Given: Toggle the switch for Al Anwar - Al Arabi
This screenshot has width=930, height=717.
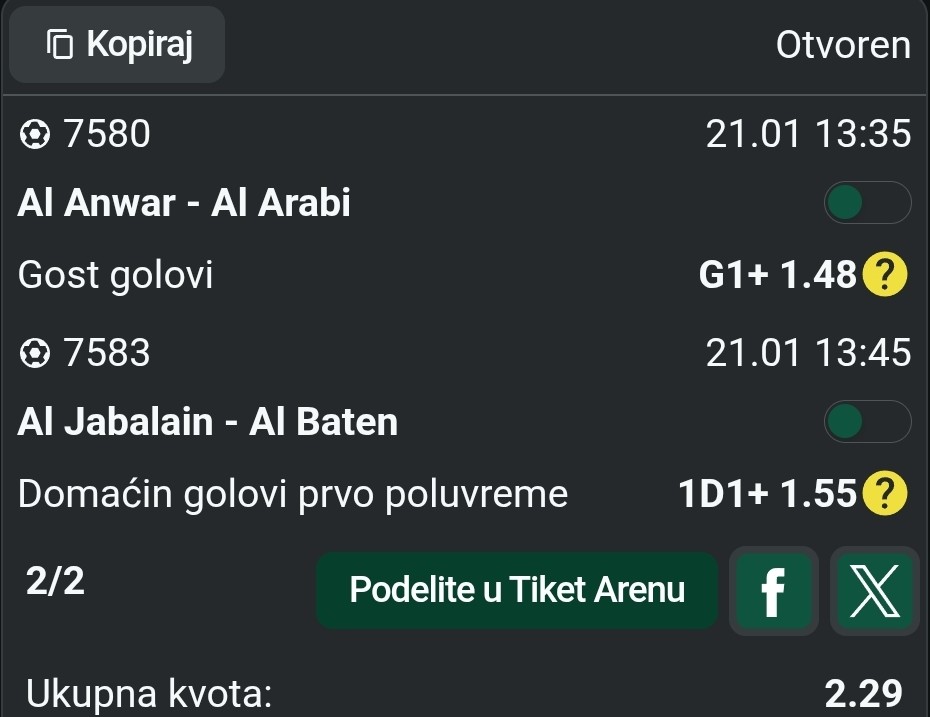Looking at the screenshot, I should pos(867,203).
